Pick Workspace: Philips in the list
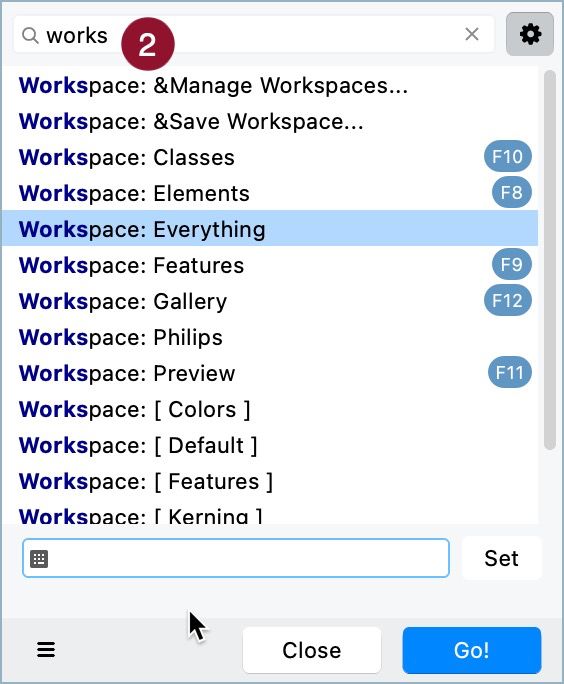The image size is (564, 684). [270, 337]
